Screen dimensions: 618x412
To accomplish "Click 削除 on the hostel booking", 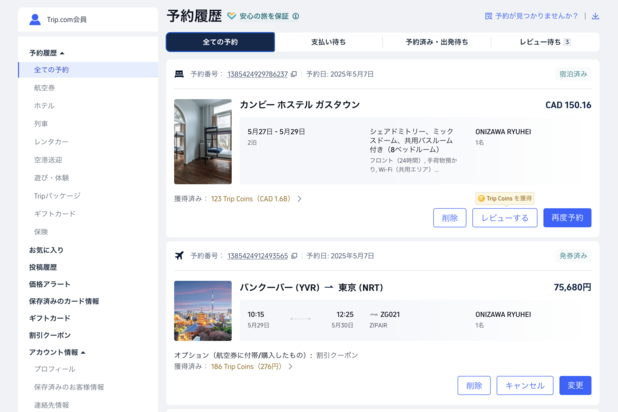I will point(450,218).
